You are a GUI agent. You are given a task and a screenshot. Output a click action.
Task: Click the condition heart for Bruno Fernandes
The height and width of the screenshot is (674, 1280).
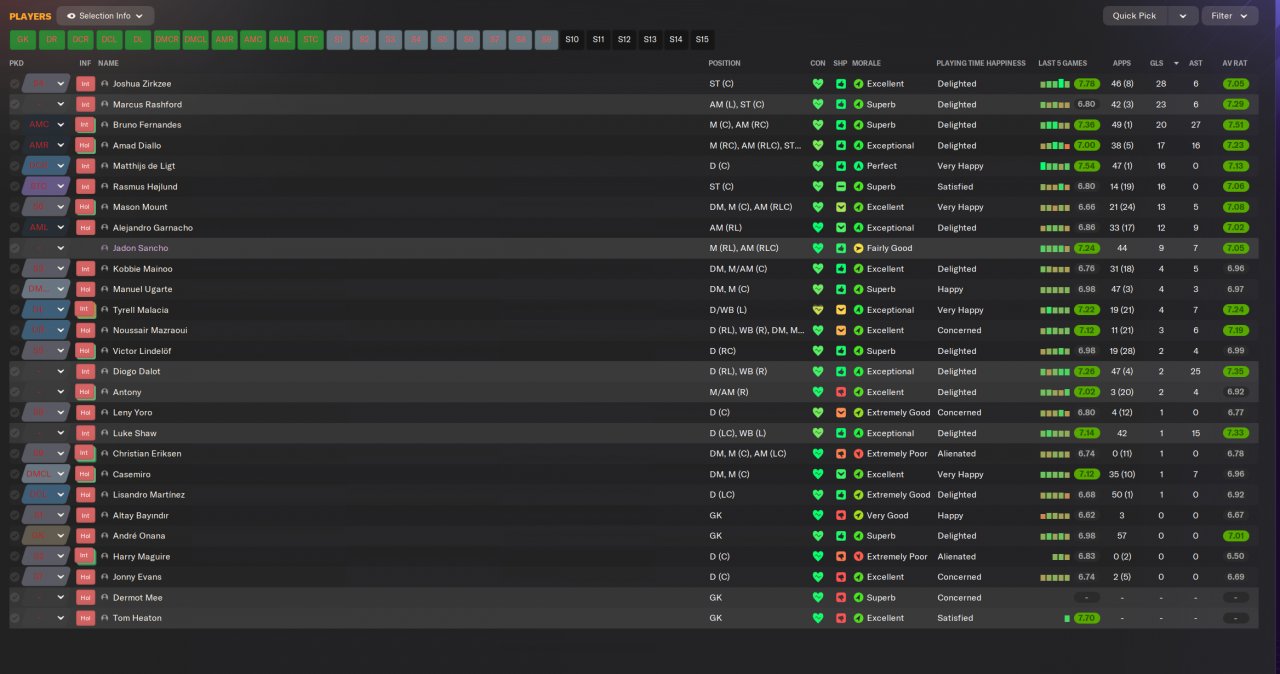[x=818, y=125]
